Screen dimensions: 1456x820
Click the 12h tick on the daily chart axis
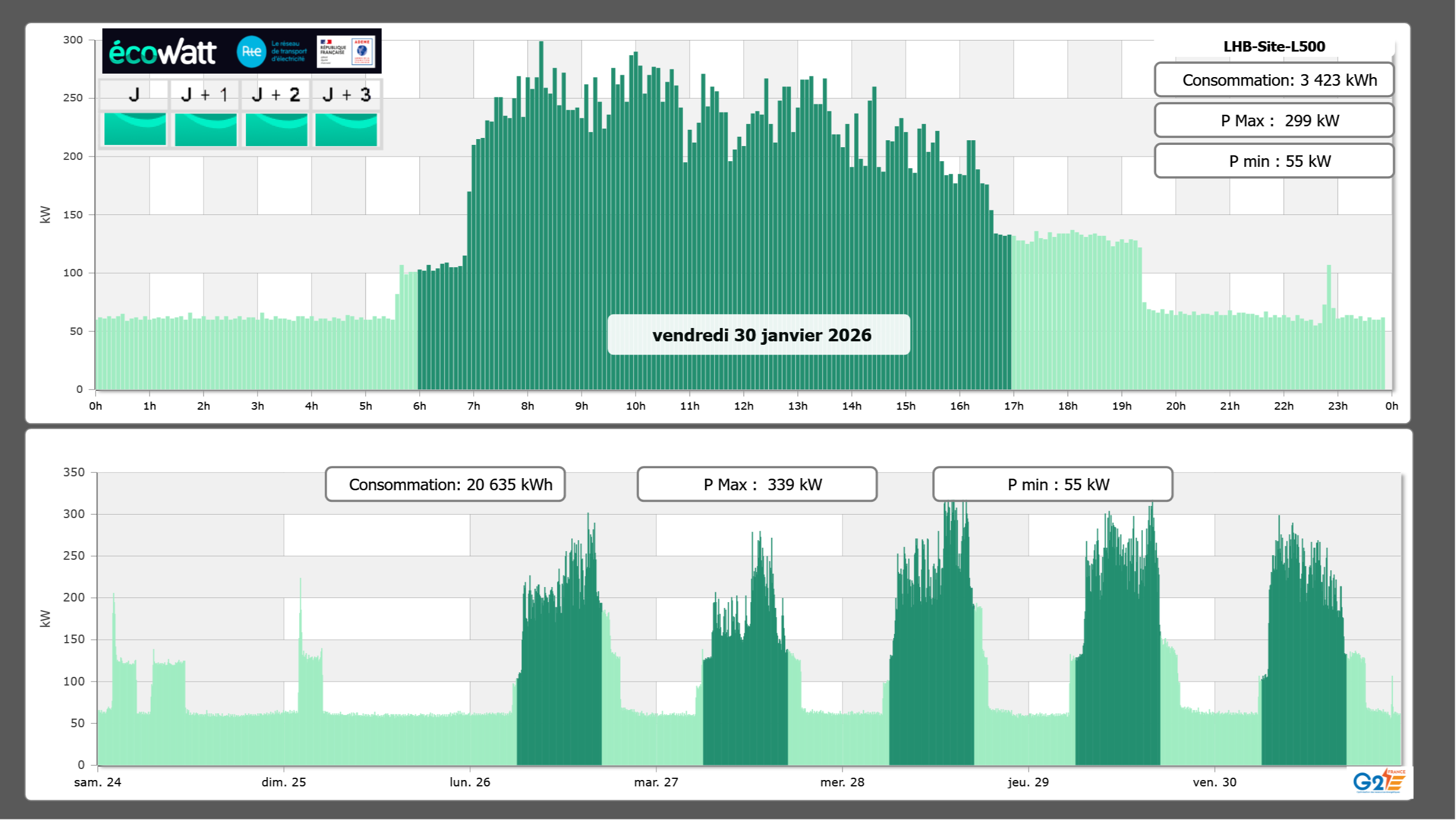pos(743,406)
